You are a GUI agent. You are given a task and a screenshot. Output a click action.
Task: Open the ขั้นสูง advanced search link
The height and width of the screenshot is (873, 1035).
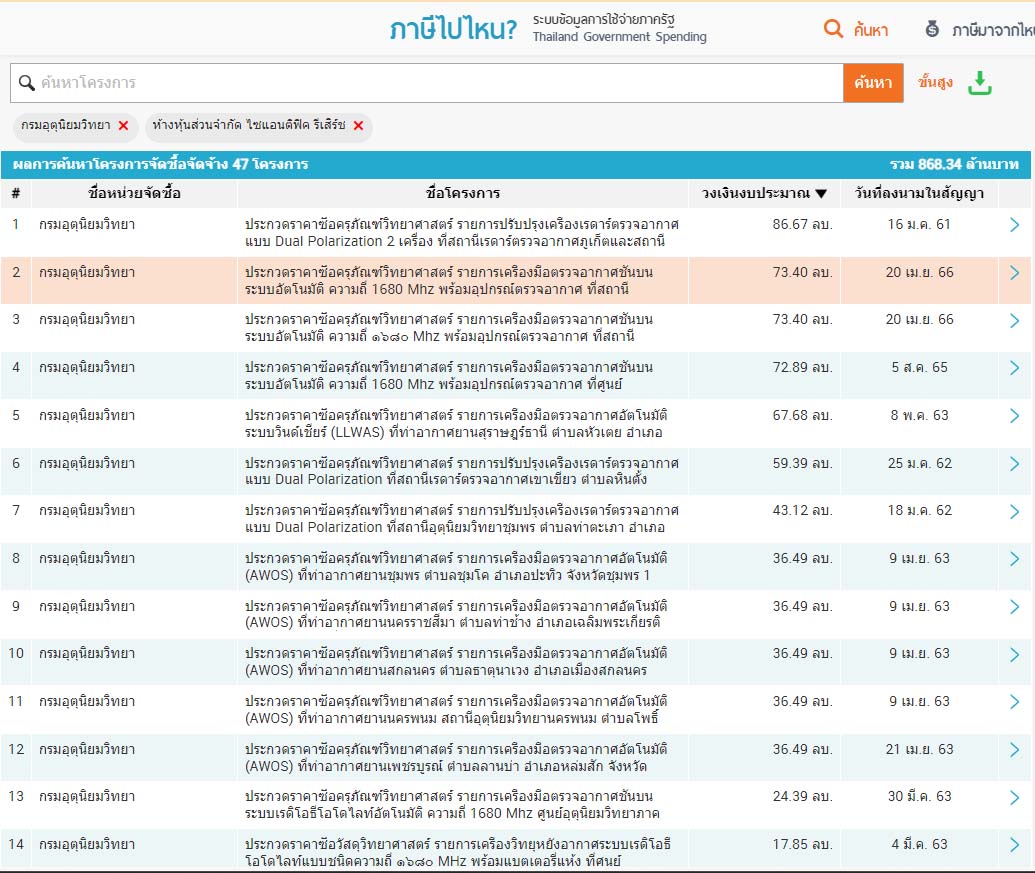(x=934, y=83)
